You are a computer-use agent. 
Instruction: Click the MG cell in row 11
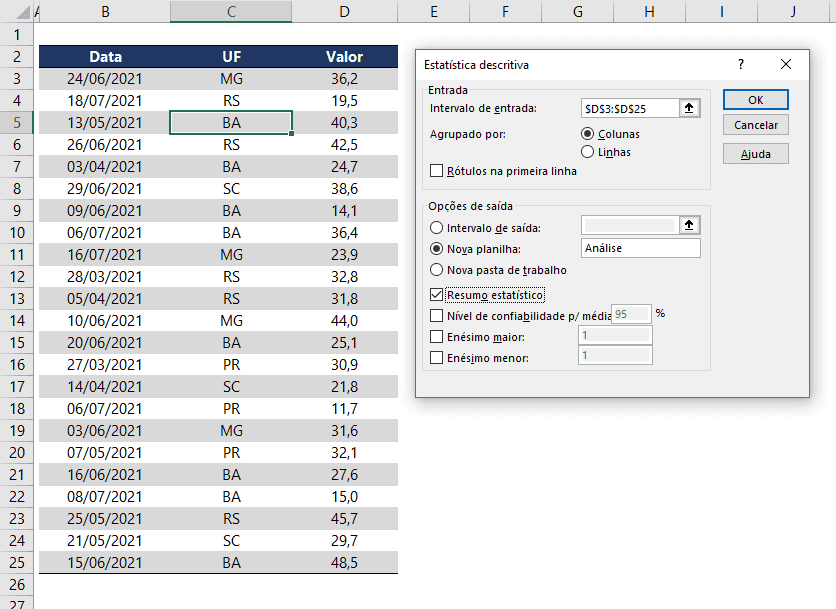[x=231, y=255]
